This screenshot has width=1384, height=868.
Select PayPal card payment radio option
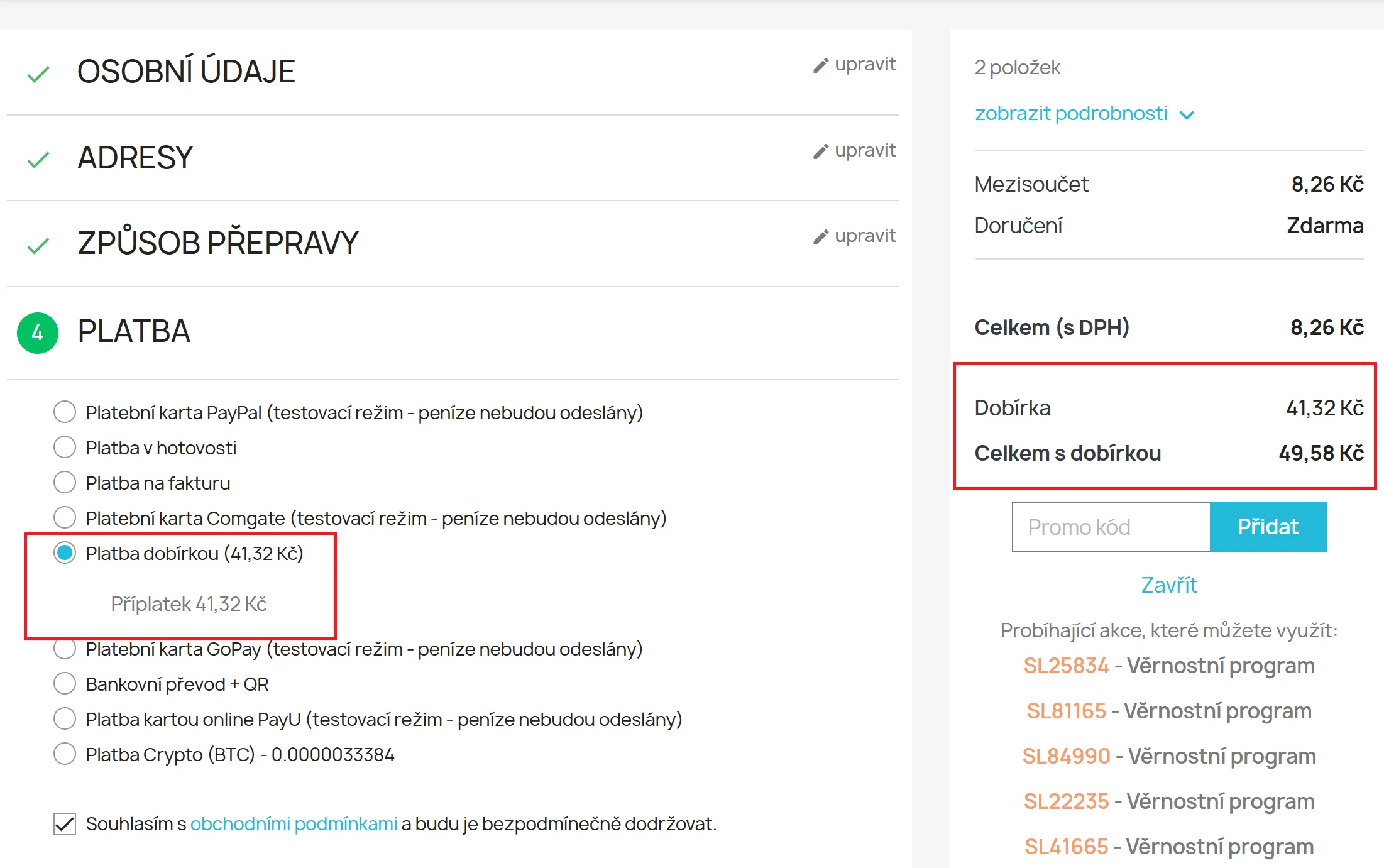tap(65, 412)
